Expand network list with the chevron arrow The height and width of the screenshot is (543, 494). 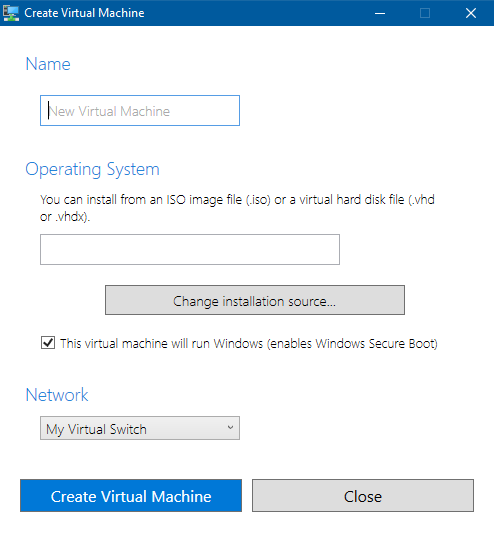pos(230,428)
